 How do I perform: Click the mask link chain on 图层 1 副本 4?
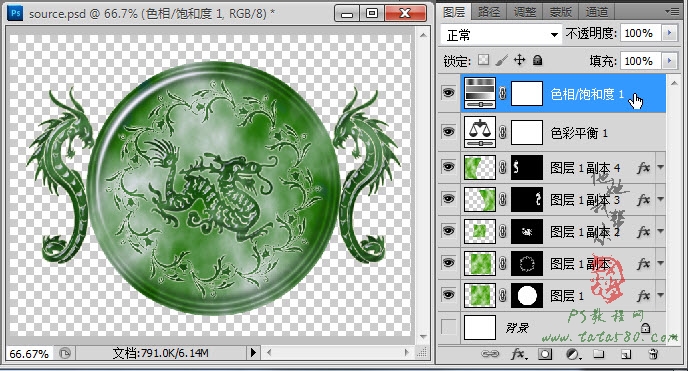click(503, 167)
